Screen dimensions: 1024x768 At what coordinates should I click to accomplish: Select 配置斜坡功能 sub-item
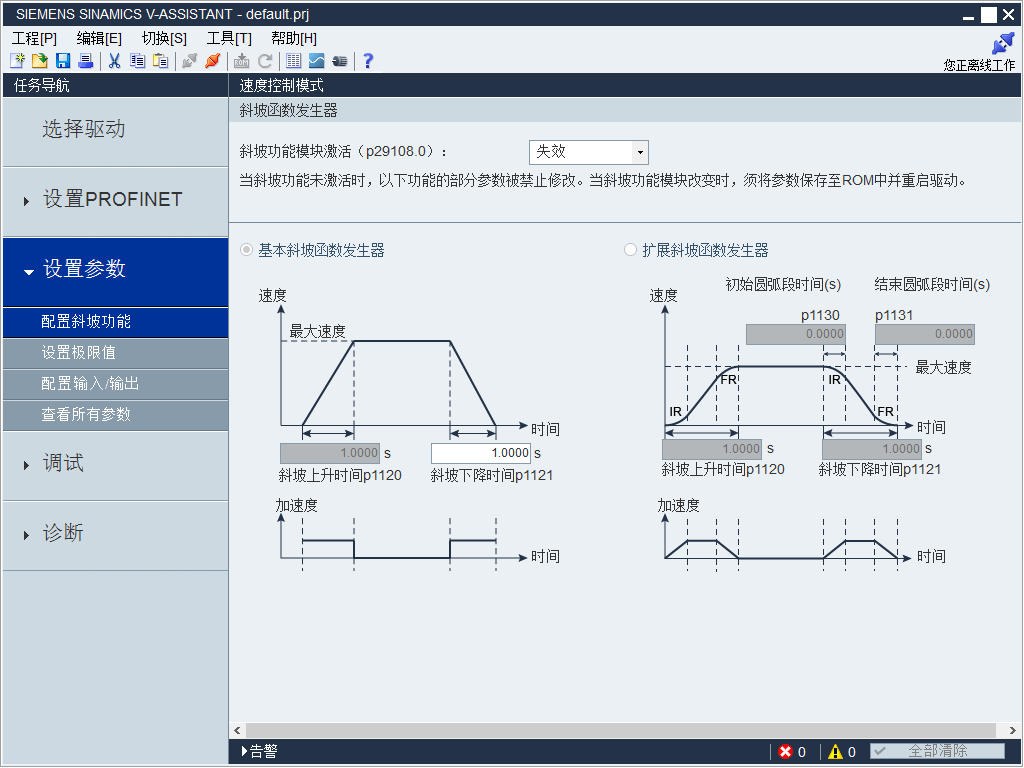tap(116, 322)
